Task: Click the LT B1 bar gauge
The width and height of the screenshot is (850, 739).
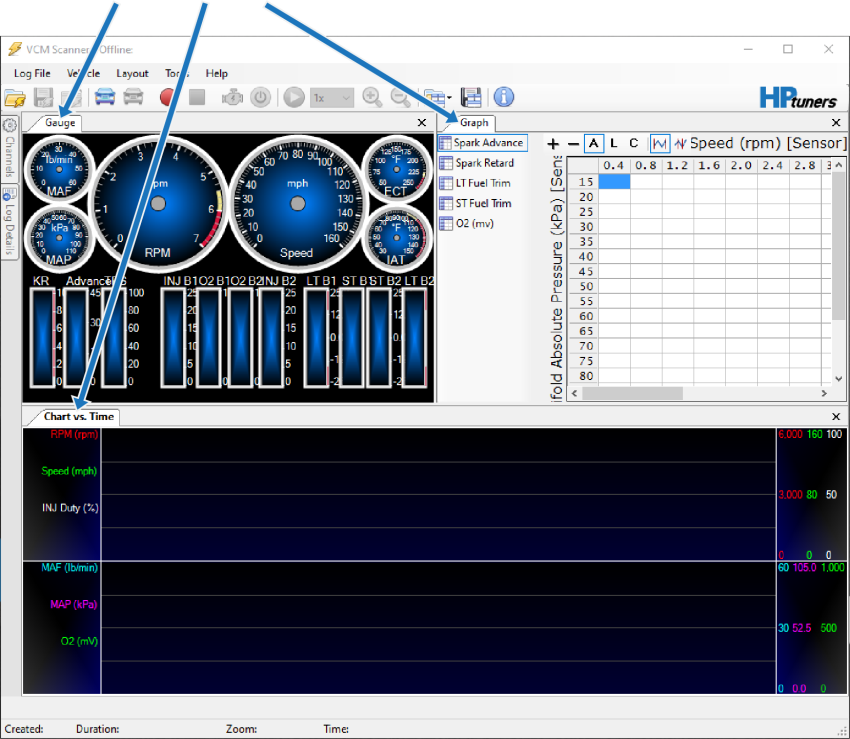Action: point(317,337)
